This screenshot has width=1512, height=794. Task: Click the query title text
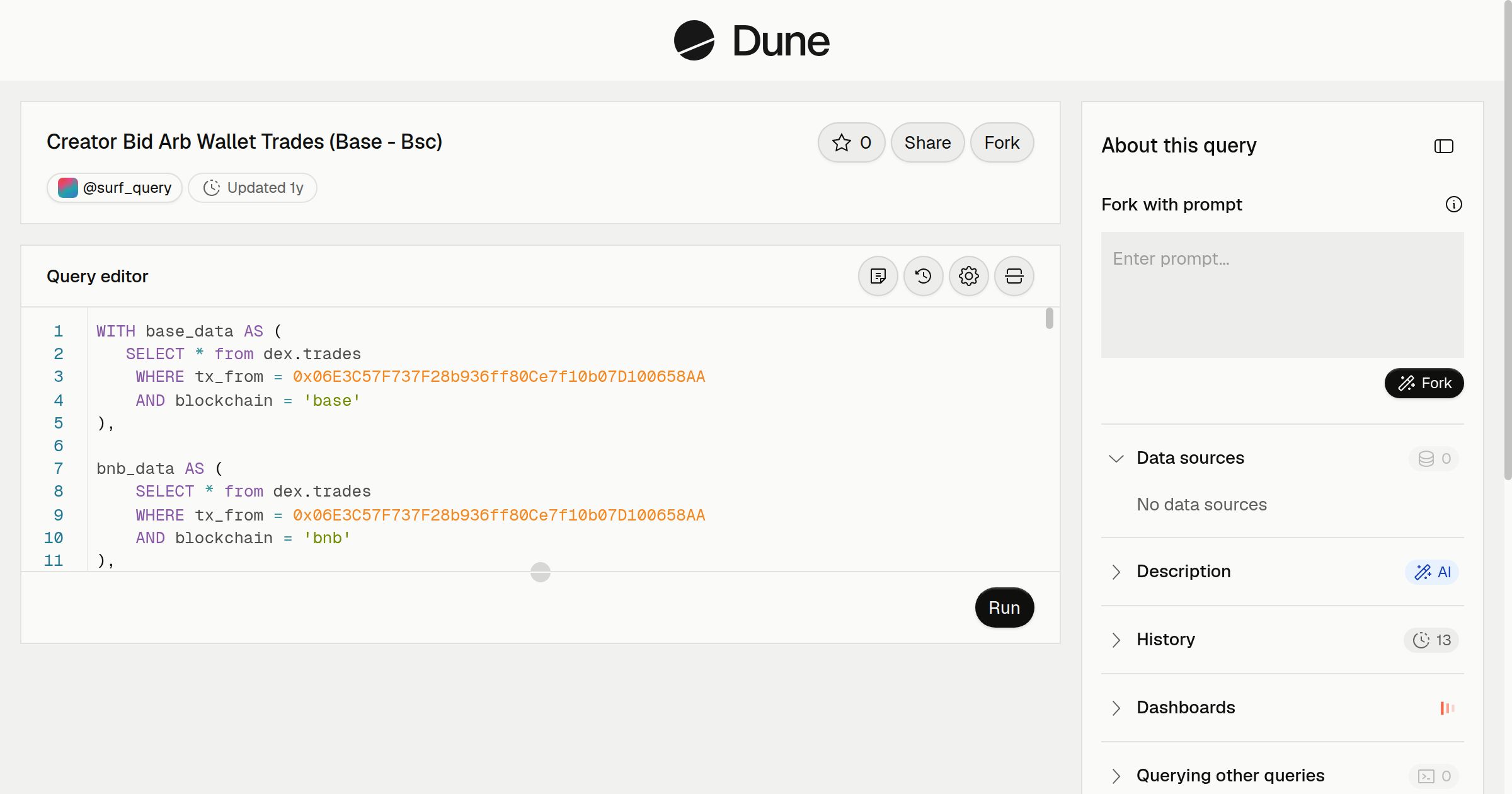tap(244, 142)
